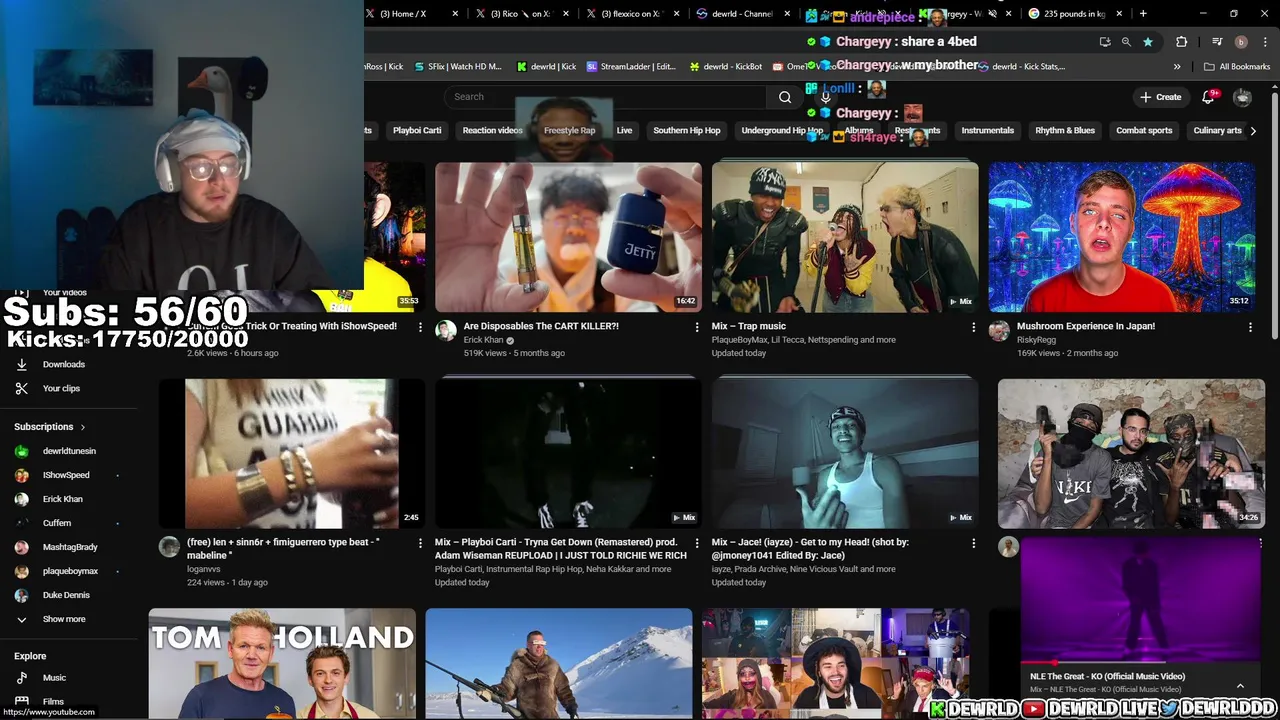
Task: Open the dewrldtunesin subscription
Action: point(68,451)
